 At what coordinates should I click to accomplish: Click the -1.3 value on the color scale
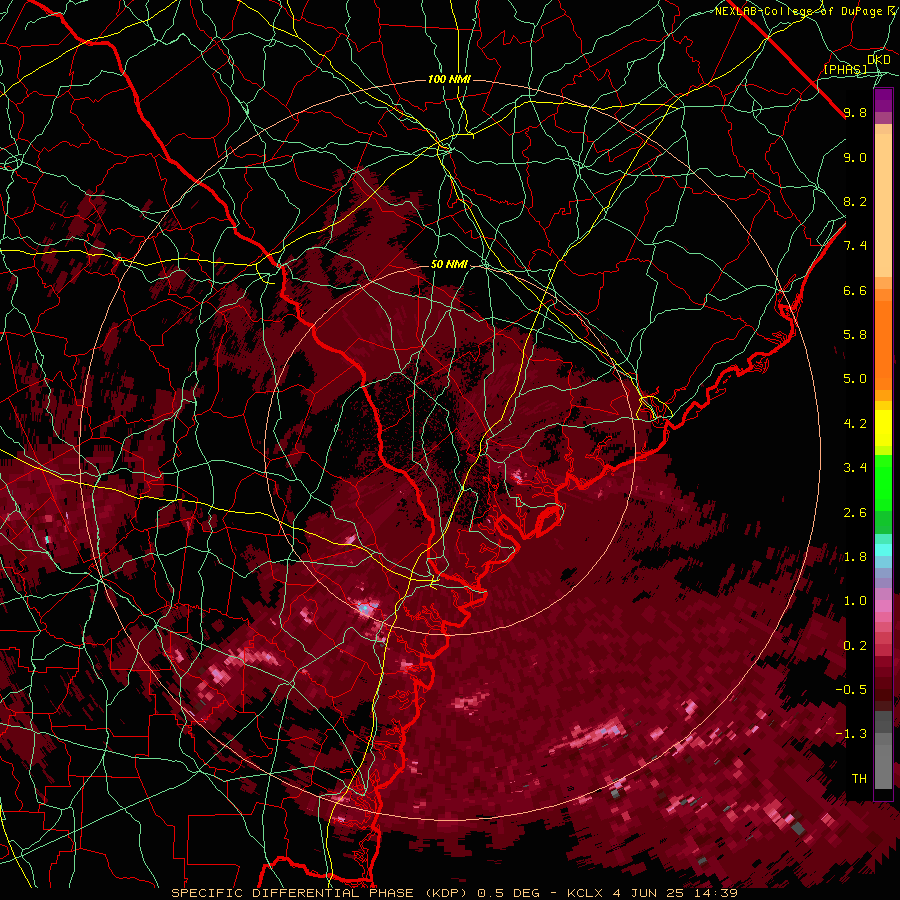851,734
